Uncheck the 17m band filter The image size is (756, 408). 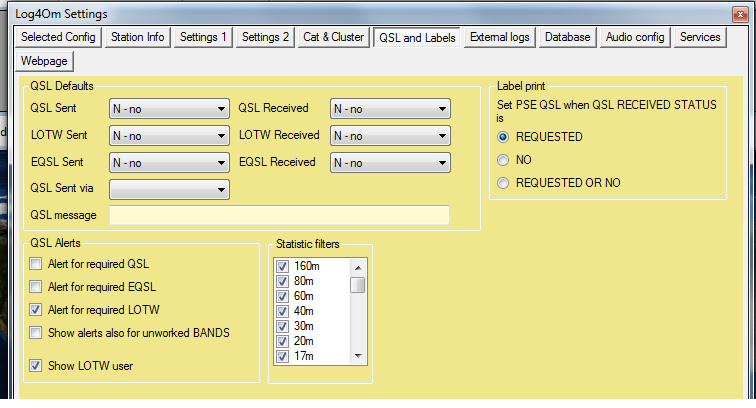pos(283,356)
